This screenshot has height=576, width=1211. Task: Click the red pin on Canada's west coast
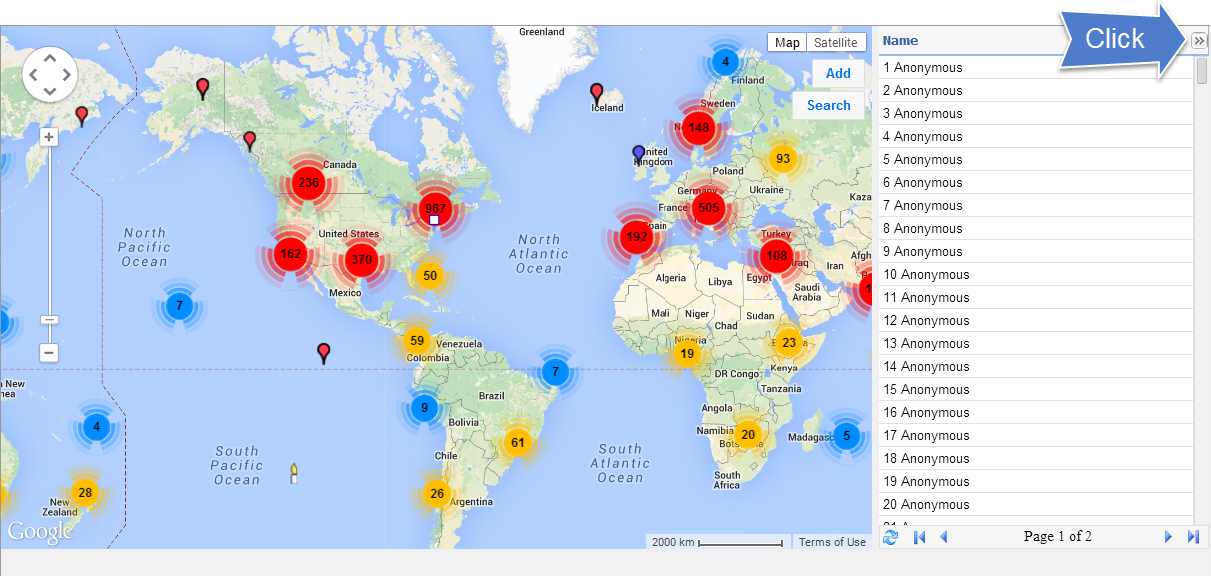250,141
